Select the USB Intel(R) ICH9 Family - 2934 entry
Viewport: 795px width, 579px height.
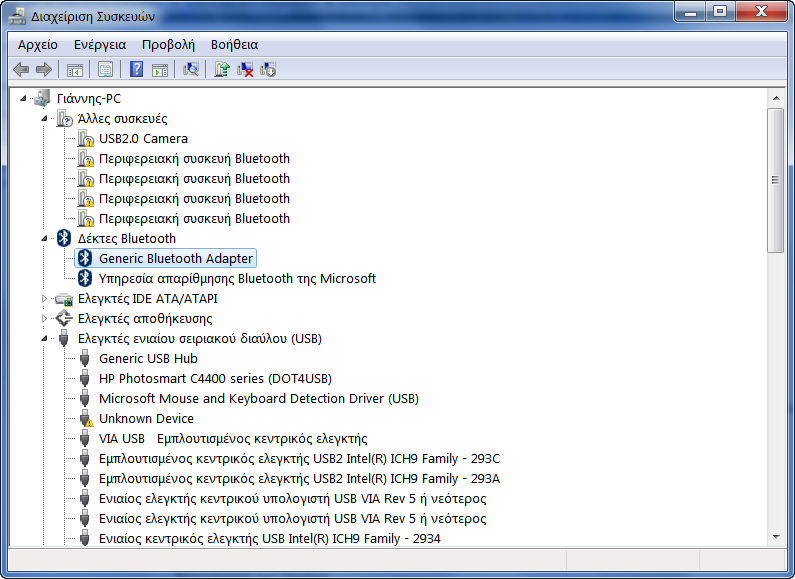(269, 538)
